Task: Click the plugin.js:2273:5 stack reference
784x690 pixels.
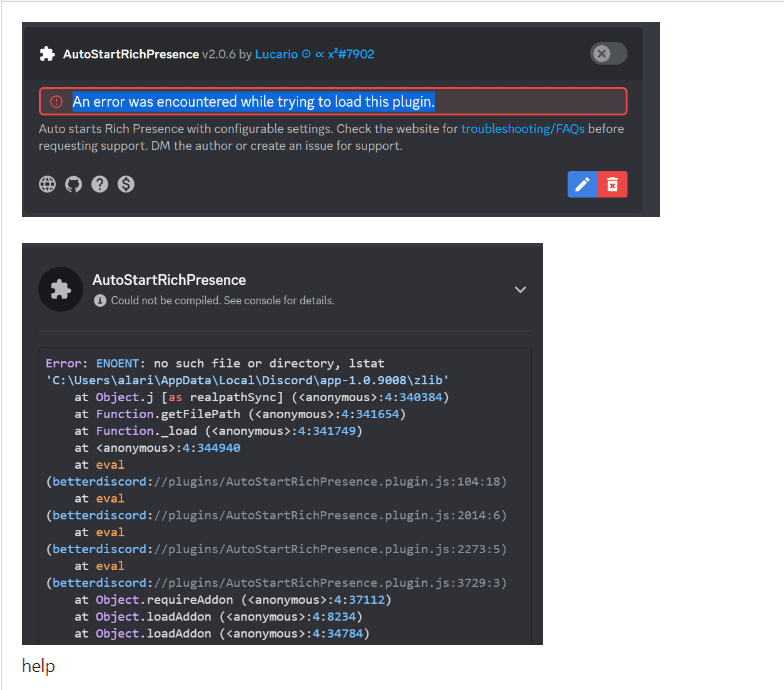Action: 276,549
